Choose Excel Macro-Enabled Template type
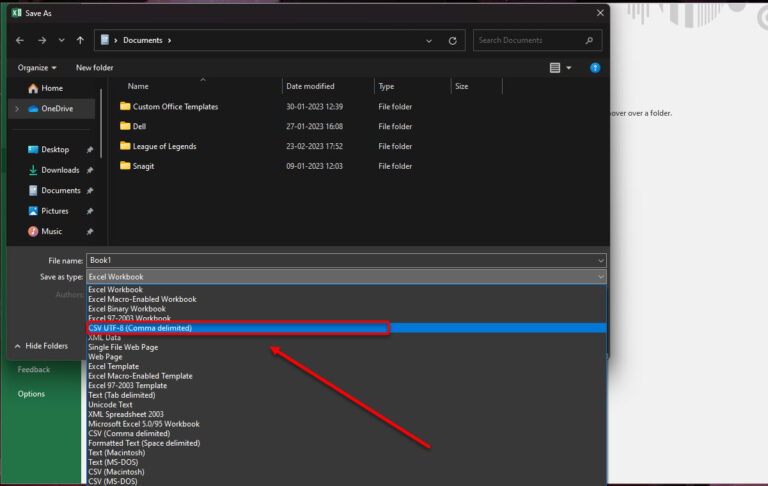768x486 pixels. [x=346, y=376]
